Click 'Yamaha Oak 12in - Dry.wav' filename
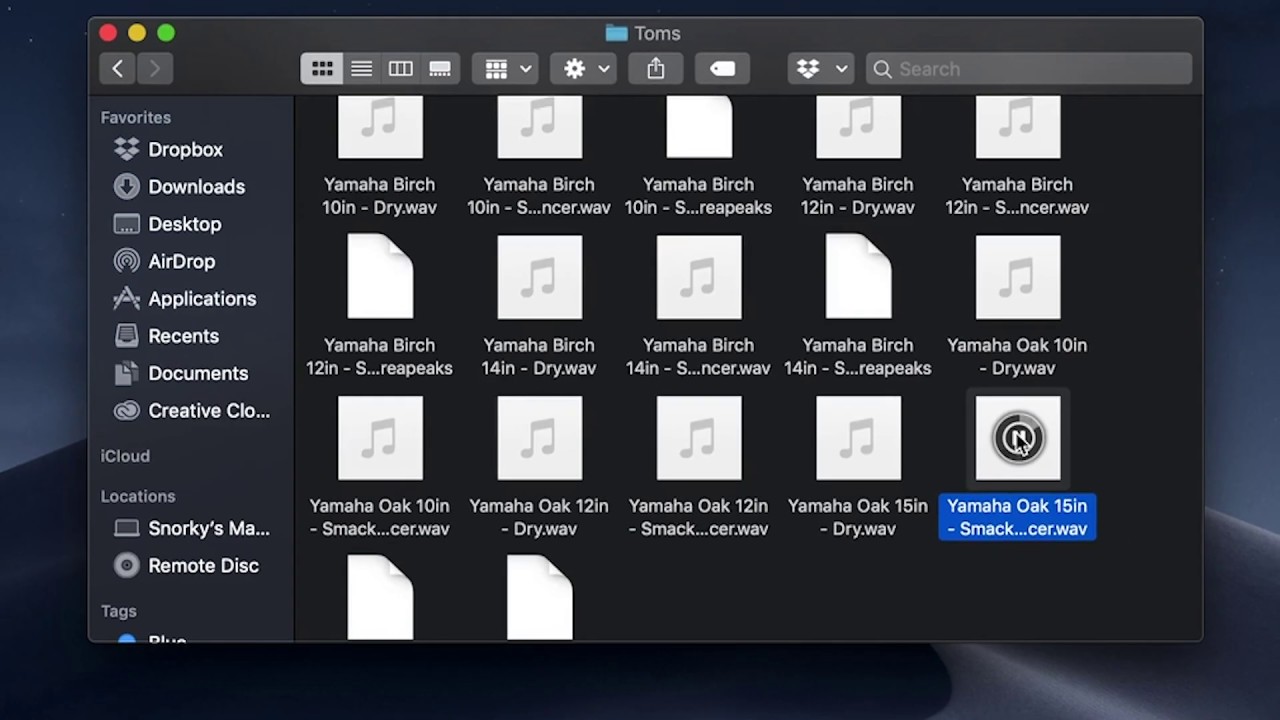The height and width of the screenshot is (720, 1280). [539, 517]
